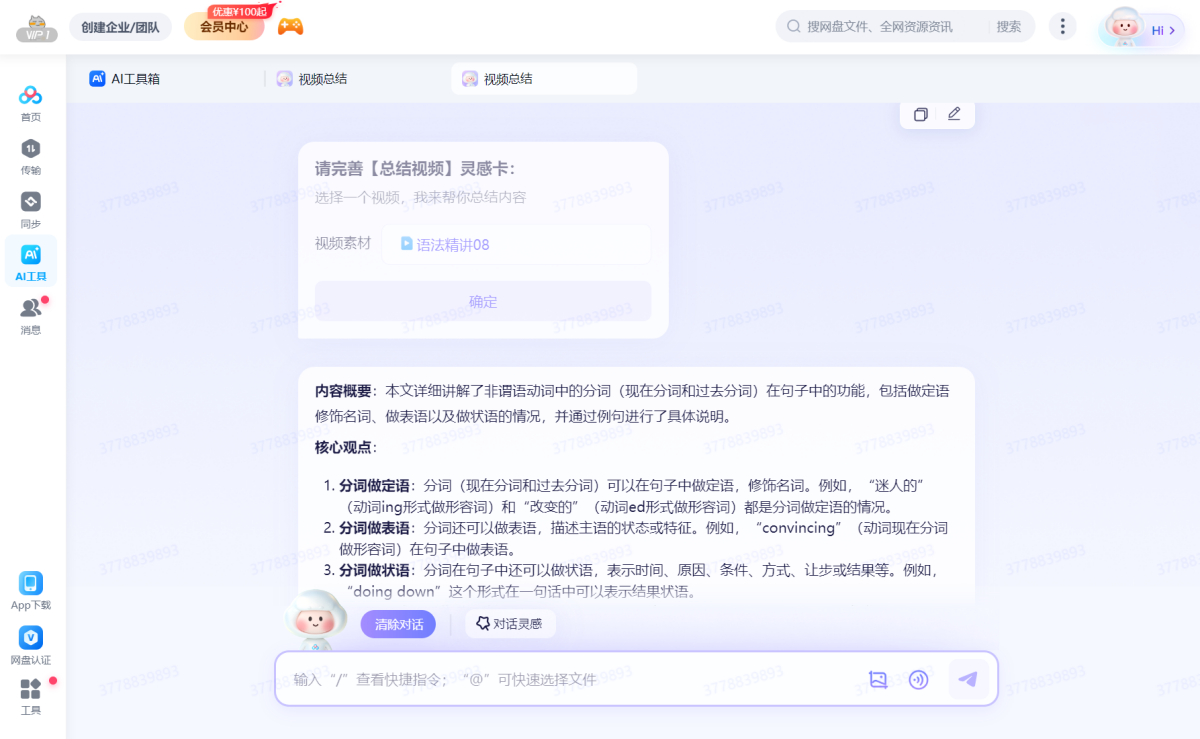
Task: Open App下载 in the sidebar
Action: [x=31, y=590]
